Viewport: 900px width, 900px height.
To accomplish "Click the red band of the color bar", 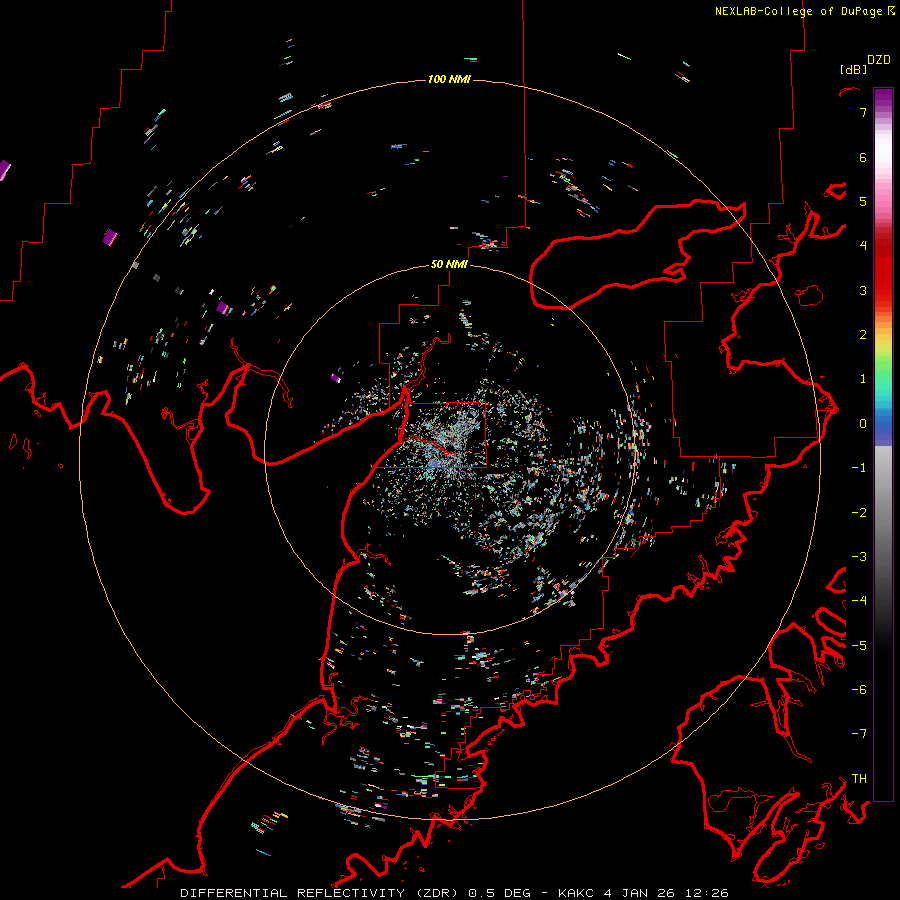I will pyautogui.click(x=883, y=273).
